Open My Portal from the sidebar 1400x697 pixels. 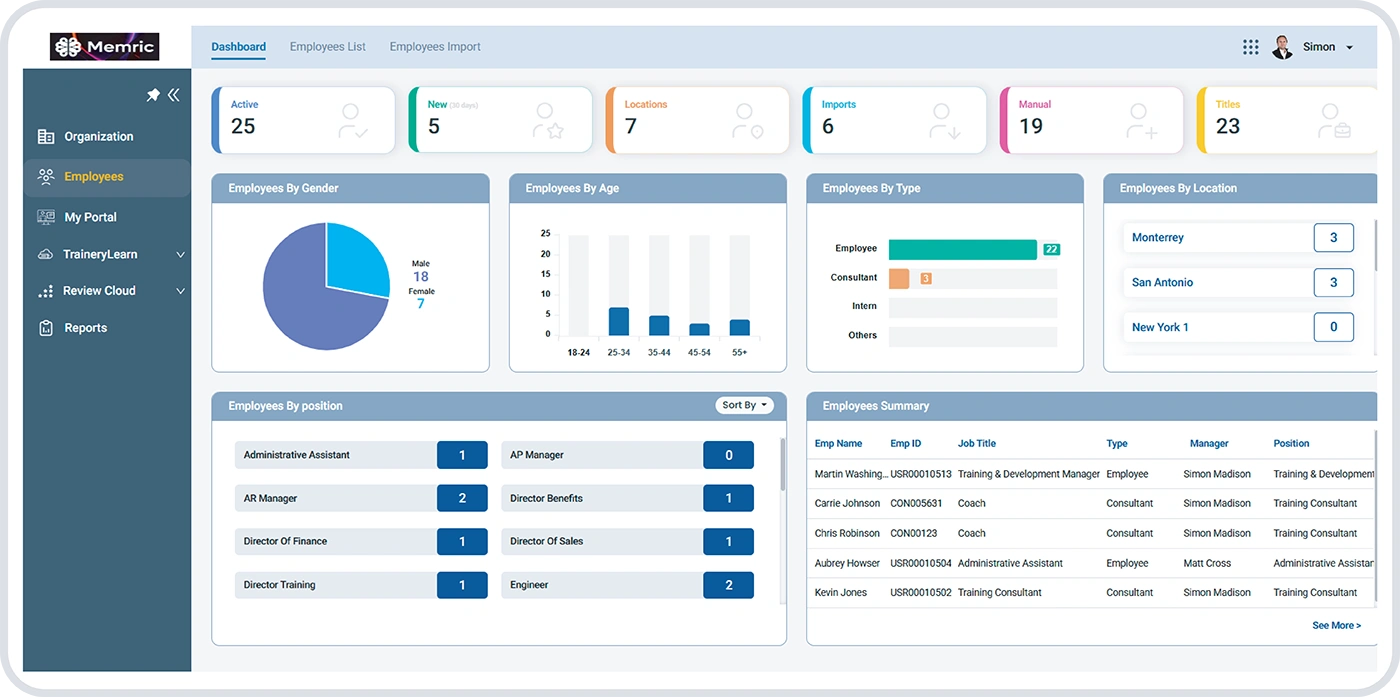(45, 216)
